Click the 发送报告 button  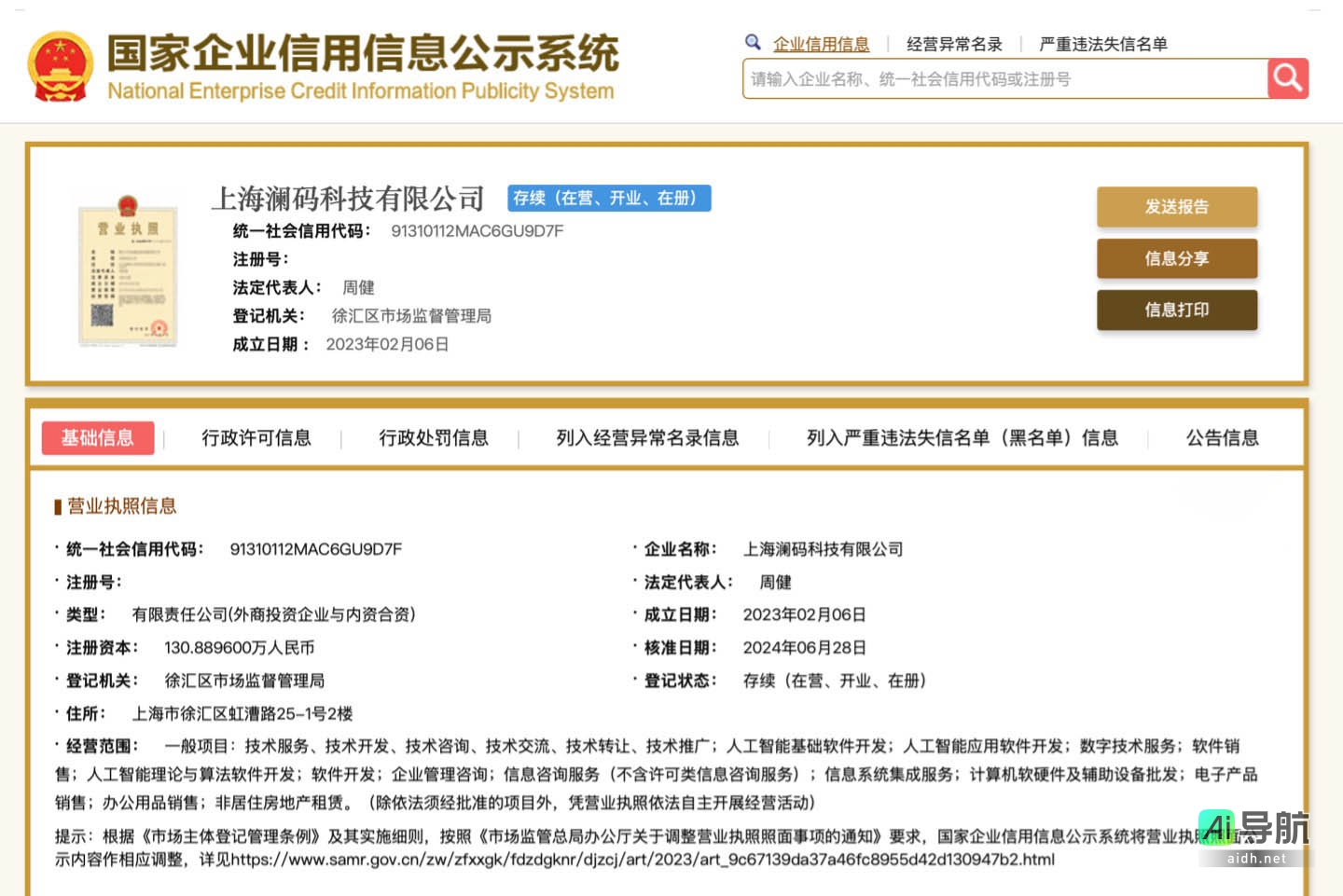pos(1177,207)
